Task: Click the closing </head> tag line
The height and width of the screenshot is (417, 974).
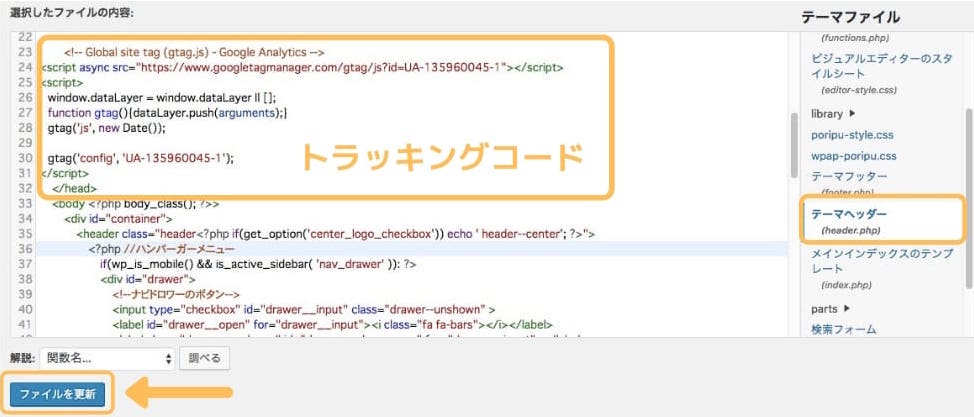Action: click(x=75, y=188)
